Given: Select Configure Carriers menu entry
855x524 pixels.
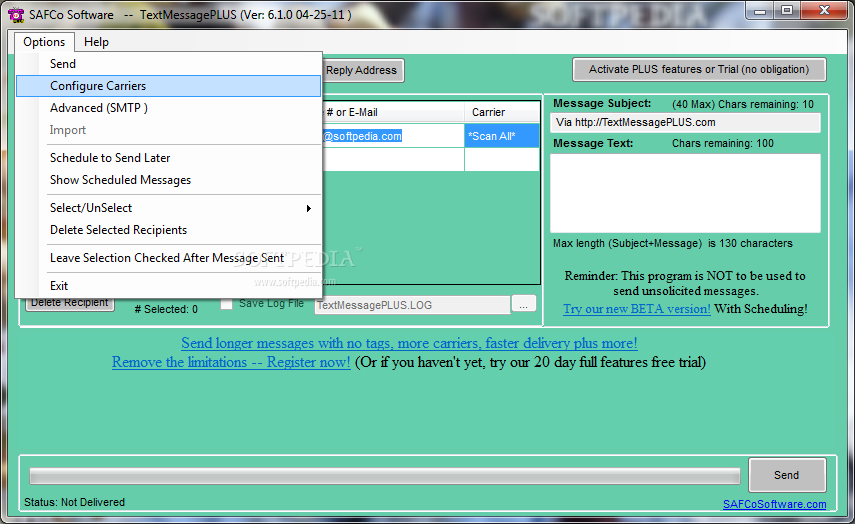Looking at the screenshot, I should (168, 86).
